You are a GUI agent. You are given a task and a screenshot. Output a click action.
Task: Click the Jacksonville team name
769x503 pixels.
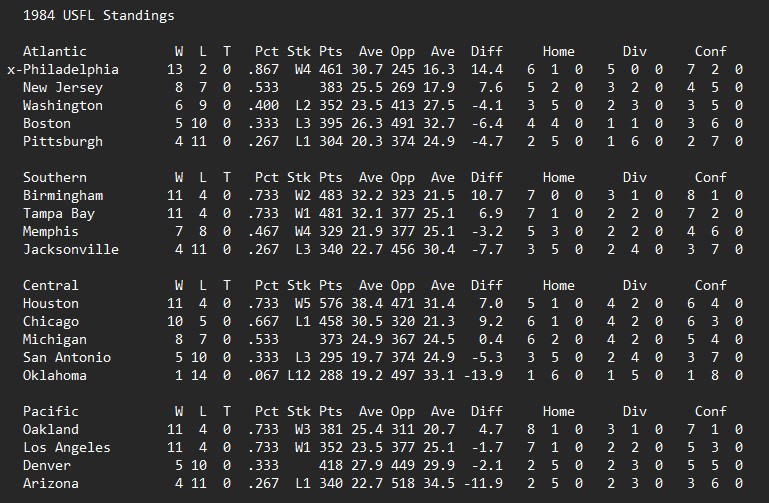point(70,249)
